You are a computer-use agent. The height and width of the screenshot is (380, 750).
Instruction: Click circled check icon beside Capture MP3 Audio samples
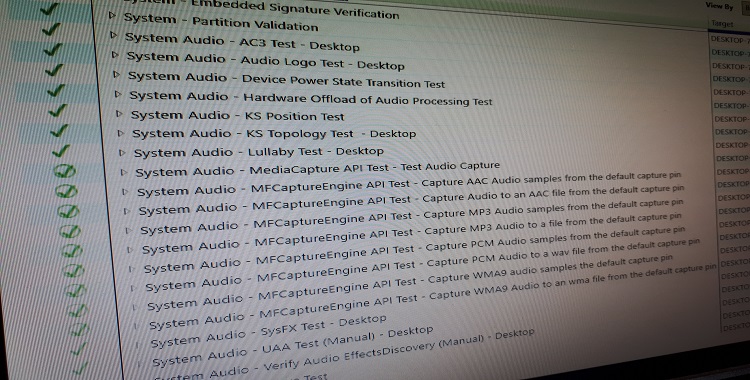pyautogui.click(x=70, y=231)
